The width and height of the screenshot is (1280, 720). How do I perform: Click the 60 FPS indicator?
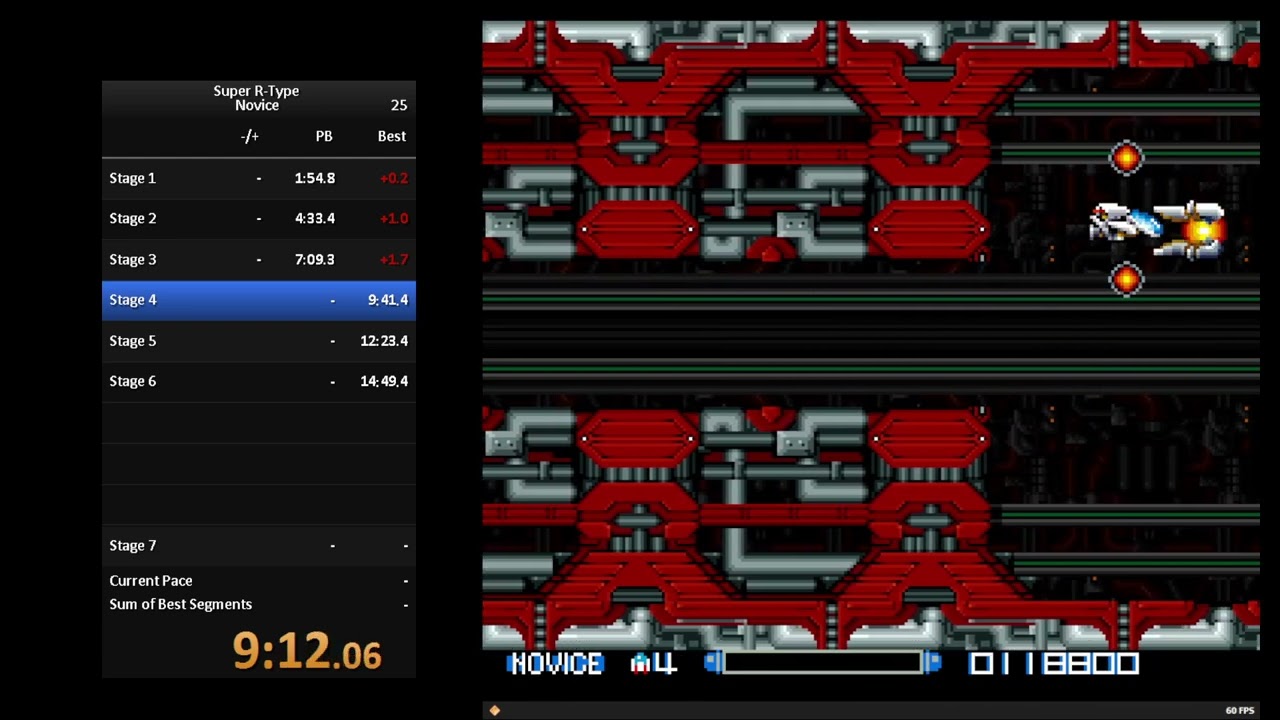1240,711
